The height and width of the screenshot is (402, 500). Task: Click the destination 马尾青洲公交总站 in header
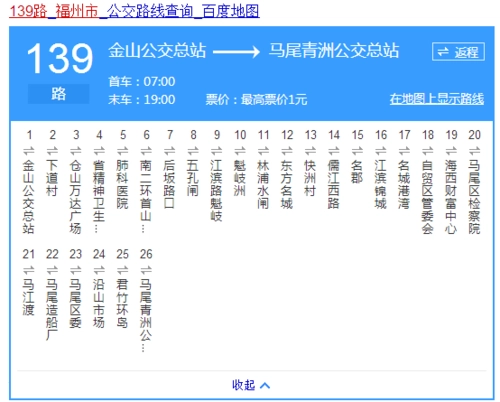(x=334, y=51)
